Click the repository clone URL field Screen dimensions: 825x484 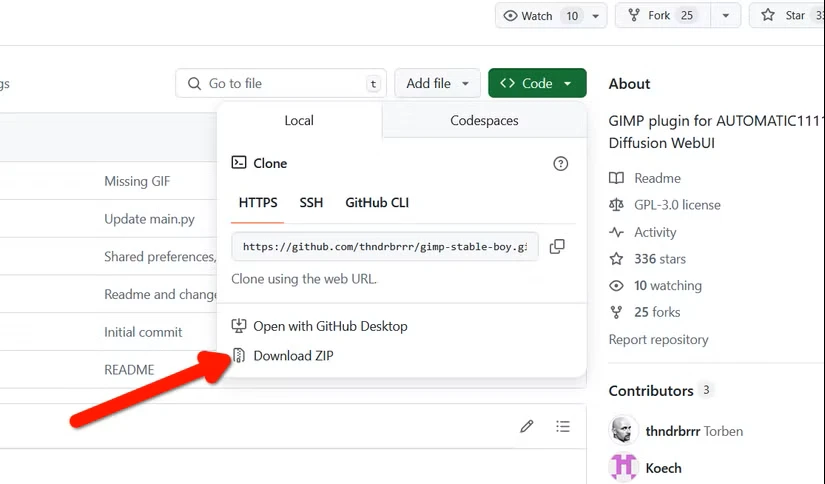[385, 247]
